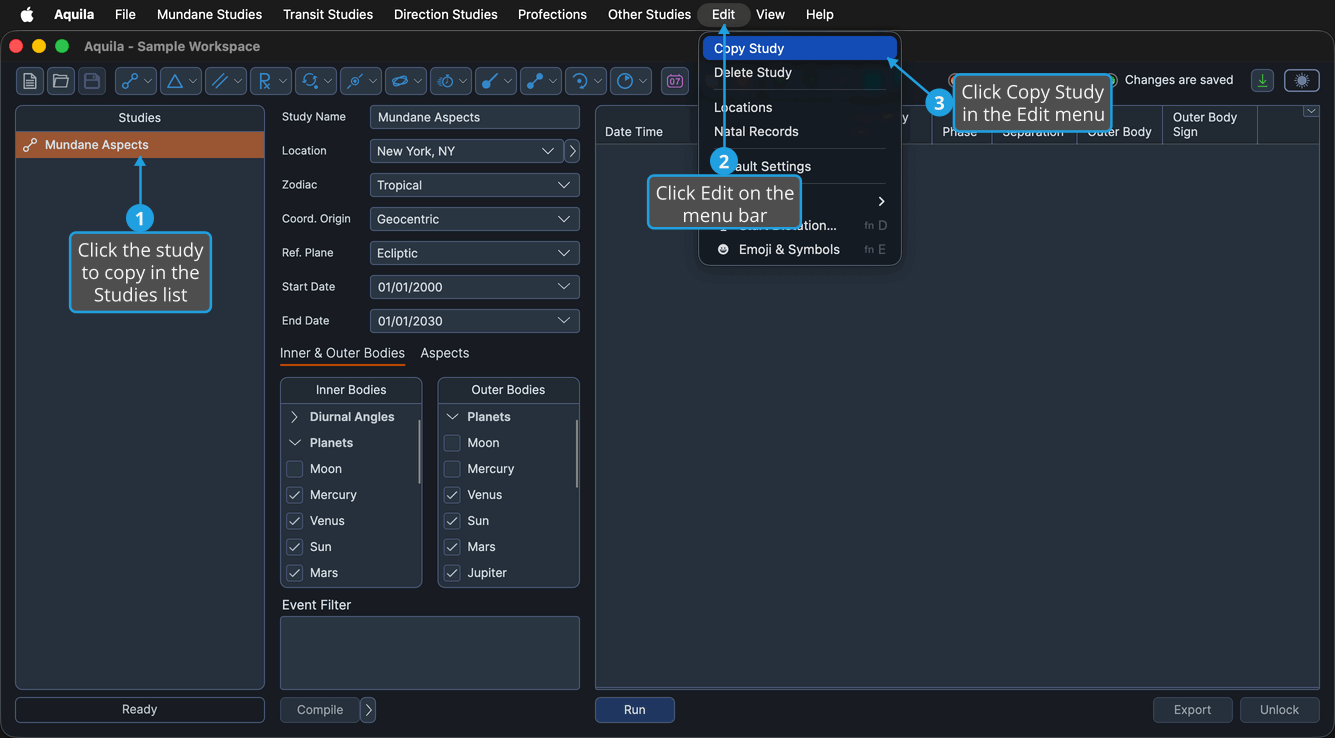The image size is (1335, 738).
Task: Click the Run button
Action: tap(635, 710)
